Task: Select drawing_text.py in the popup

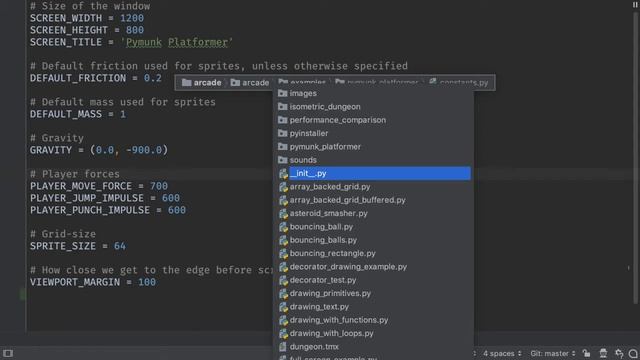Action: [x=373, y=307]
